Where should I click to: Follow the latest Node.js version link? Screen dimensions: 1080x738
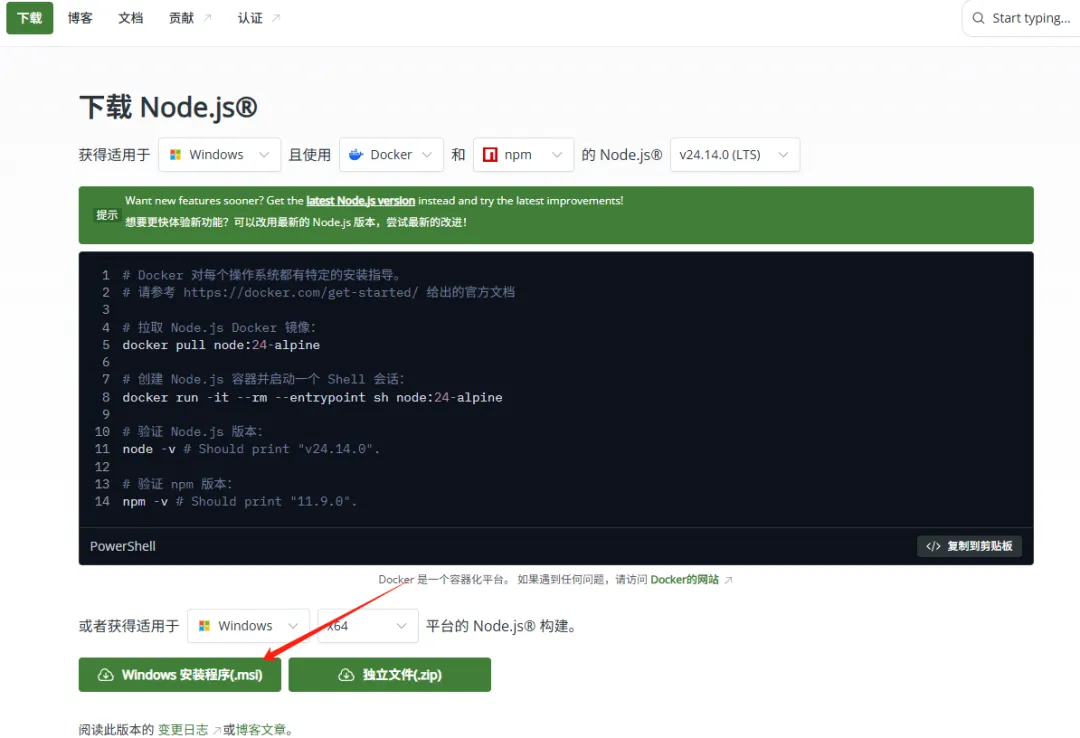(x=360, y=201)
